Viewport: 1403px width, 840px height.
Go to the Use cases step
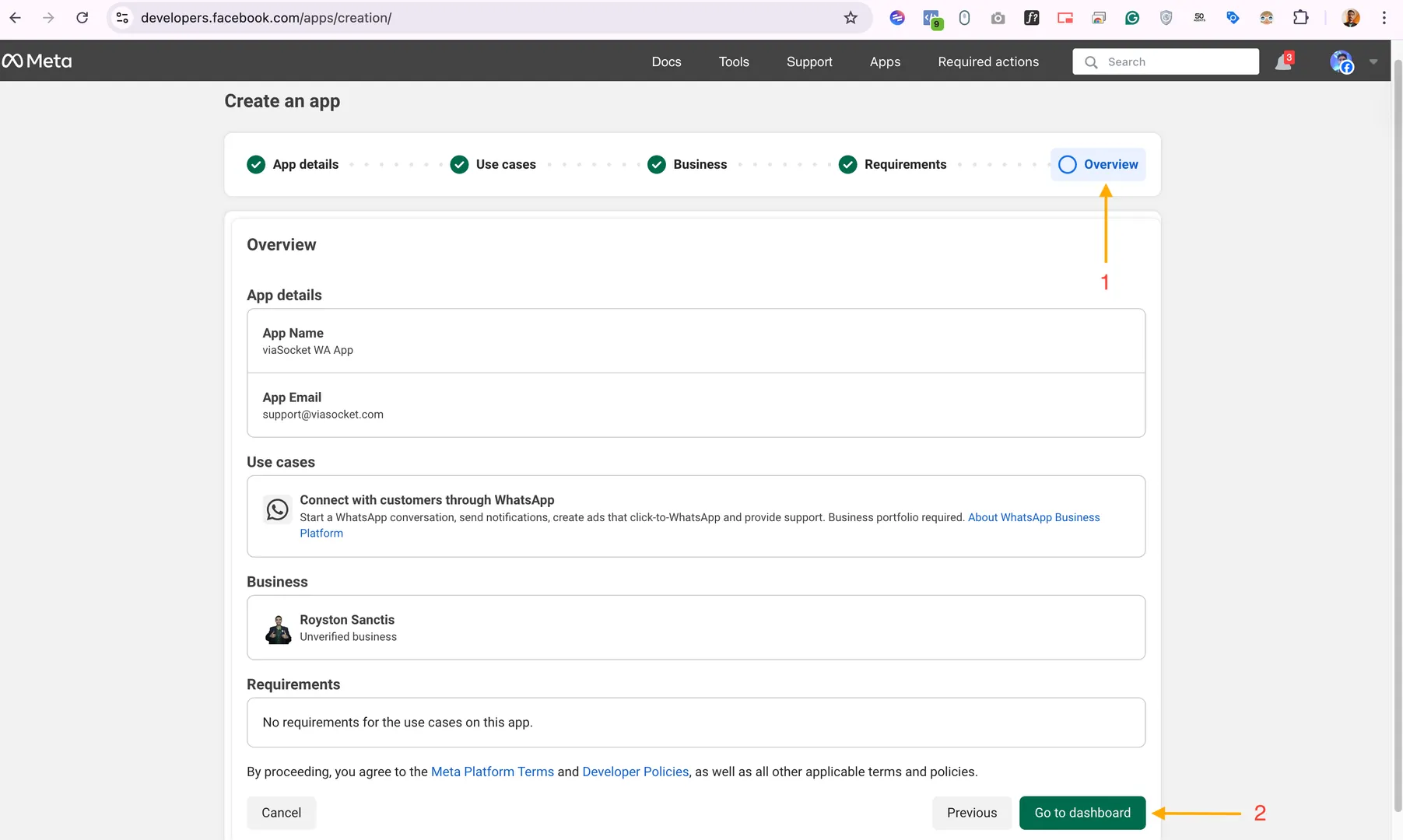pyautogui.click(x=493, y=164)
